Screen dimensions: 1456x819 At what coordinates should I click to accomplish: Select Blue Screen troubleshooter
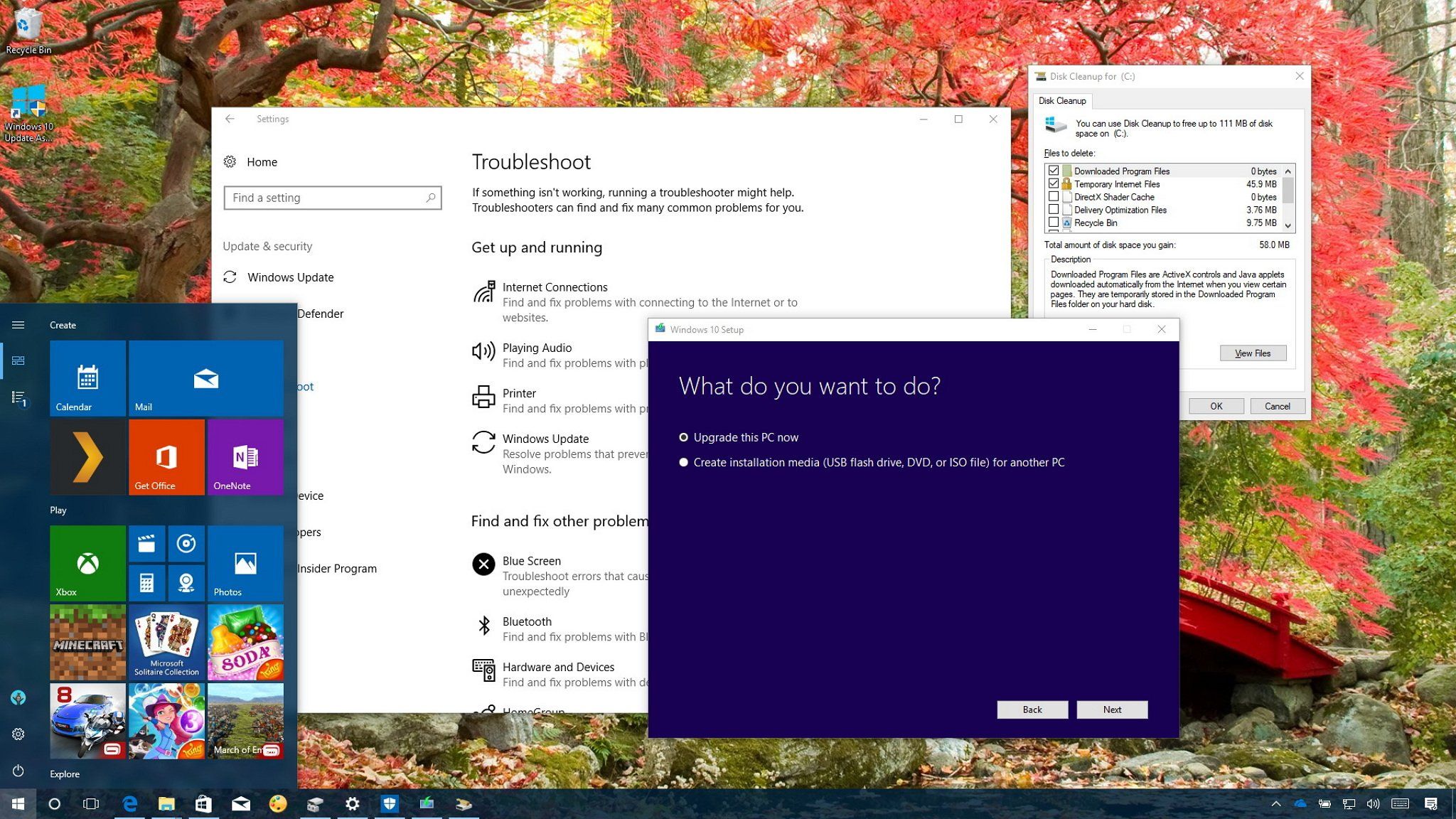[560, 576]
